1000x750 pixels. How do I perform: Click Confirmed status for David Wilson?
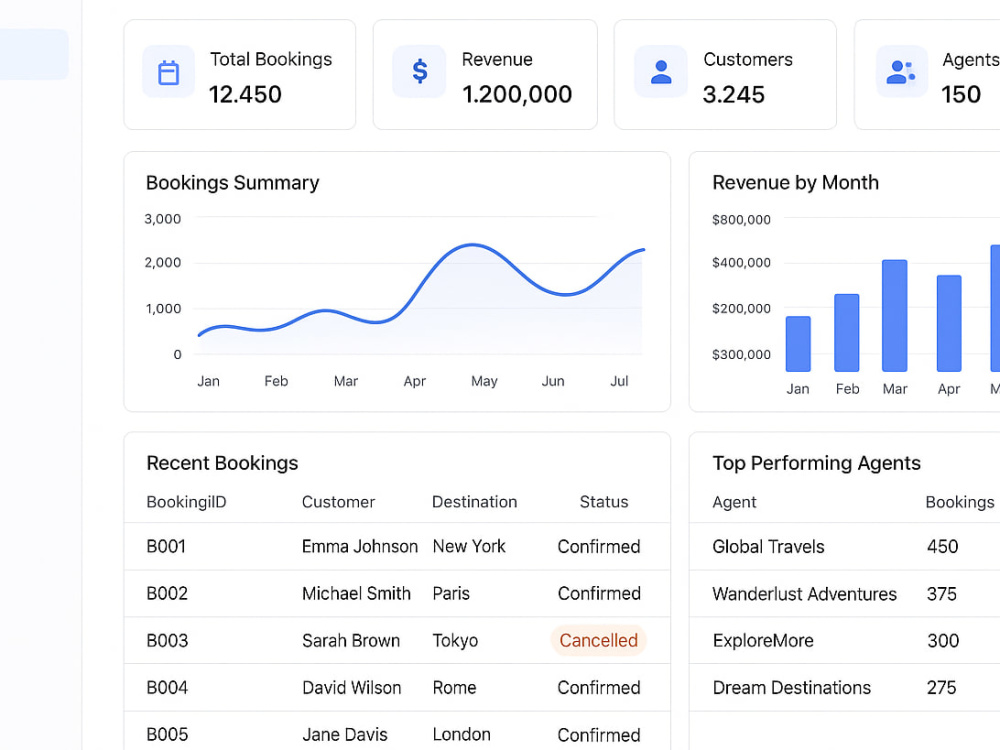(599, 688)
